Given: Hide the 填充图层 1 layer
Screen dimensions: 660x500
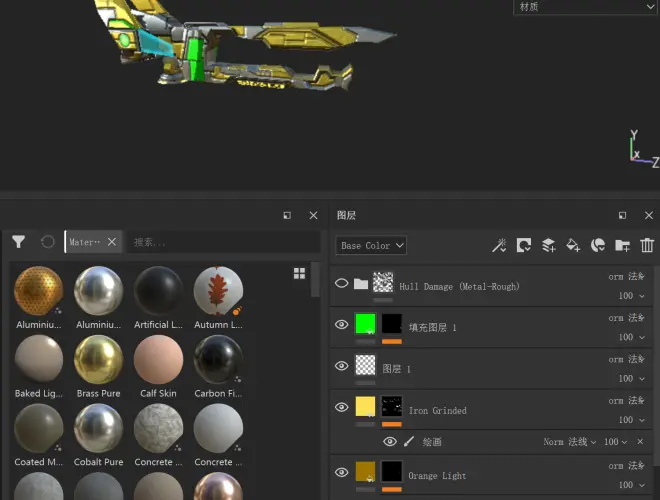Looking at the screenshot, I should coord(341,324).
